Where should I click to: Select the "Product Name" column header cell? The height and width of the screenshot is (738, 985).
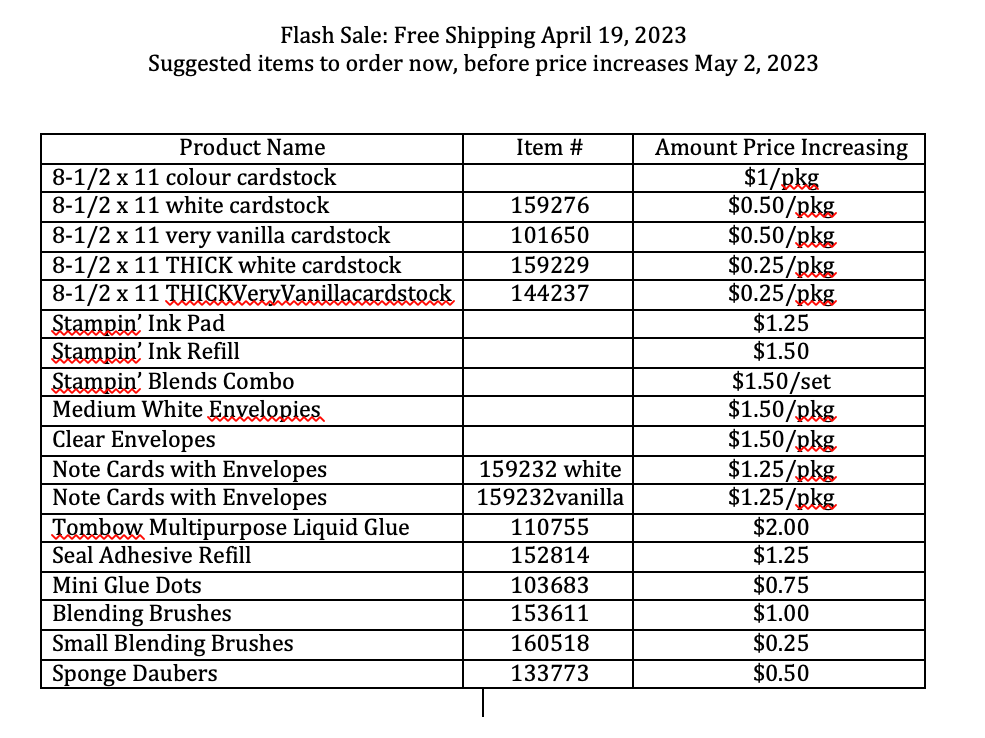[x=252, y=148]
